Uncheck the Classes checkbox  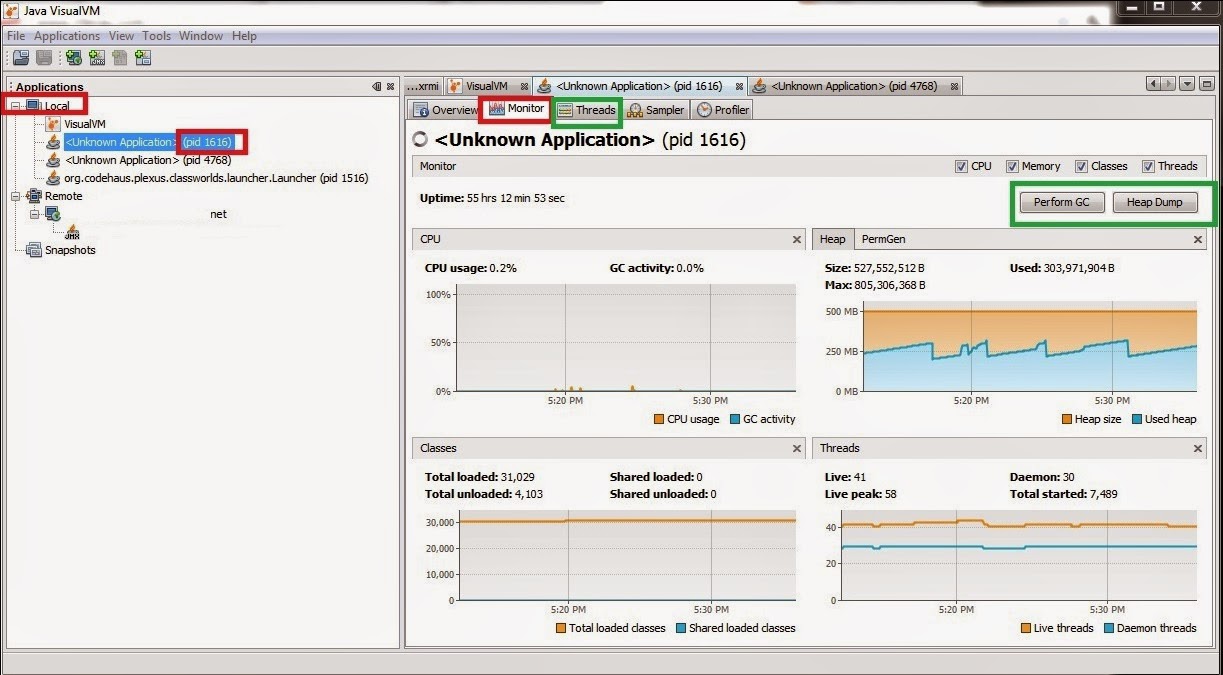click(x=1081, y=166)
